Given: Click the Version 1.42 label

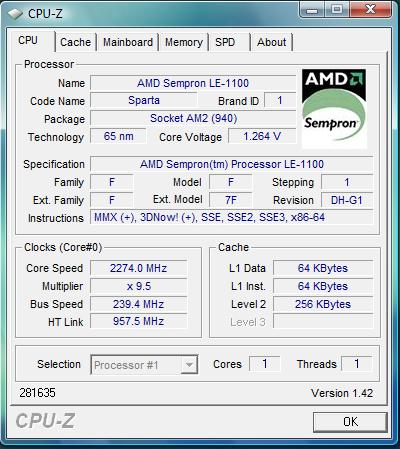Looking at the screenshot, I should tap(342, 393).
